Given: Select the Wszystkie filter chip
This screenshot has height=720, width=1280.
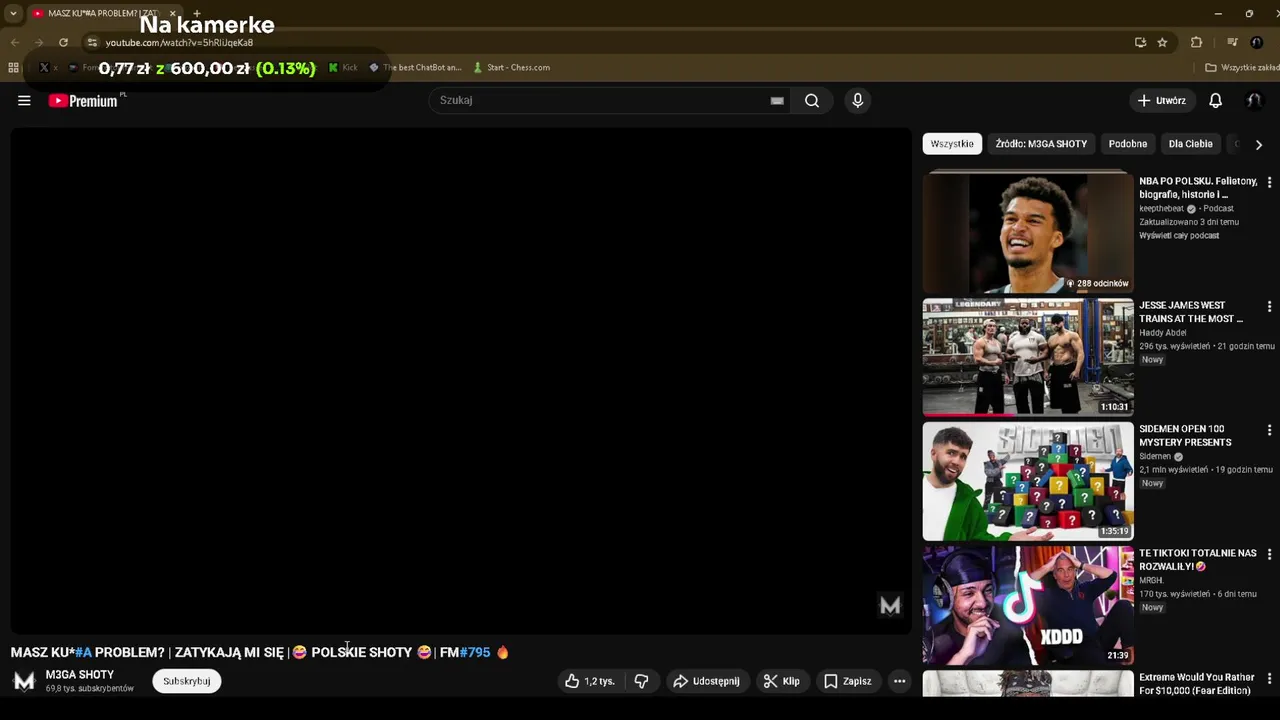Looking at the screenshot, I should 952,144.
